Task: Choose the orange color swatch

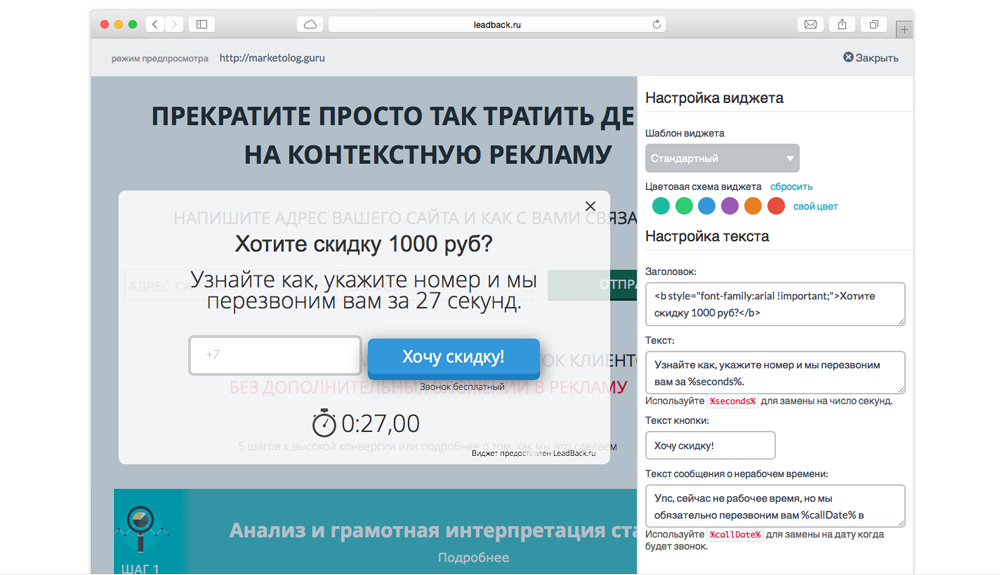Action: click(753, 206)
